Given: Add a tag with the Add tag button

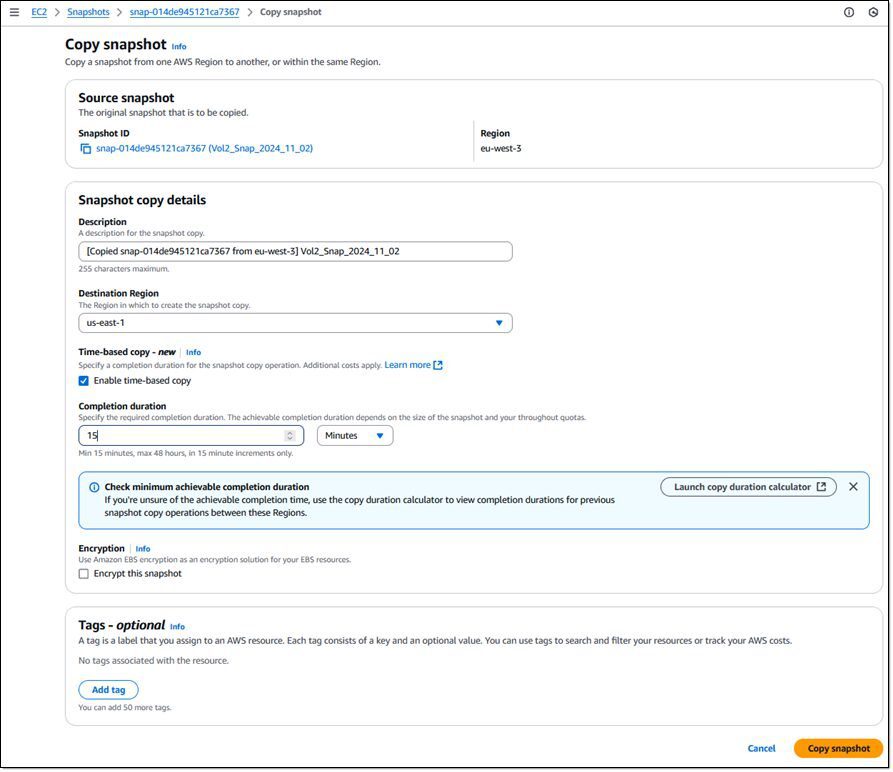Looking at the screenshot, I should (x=108, y=689).
